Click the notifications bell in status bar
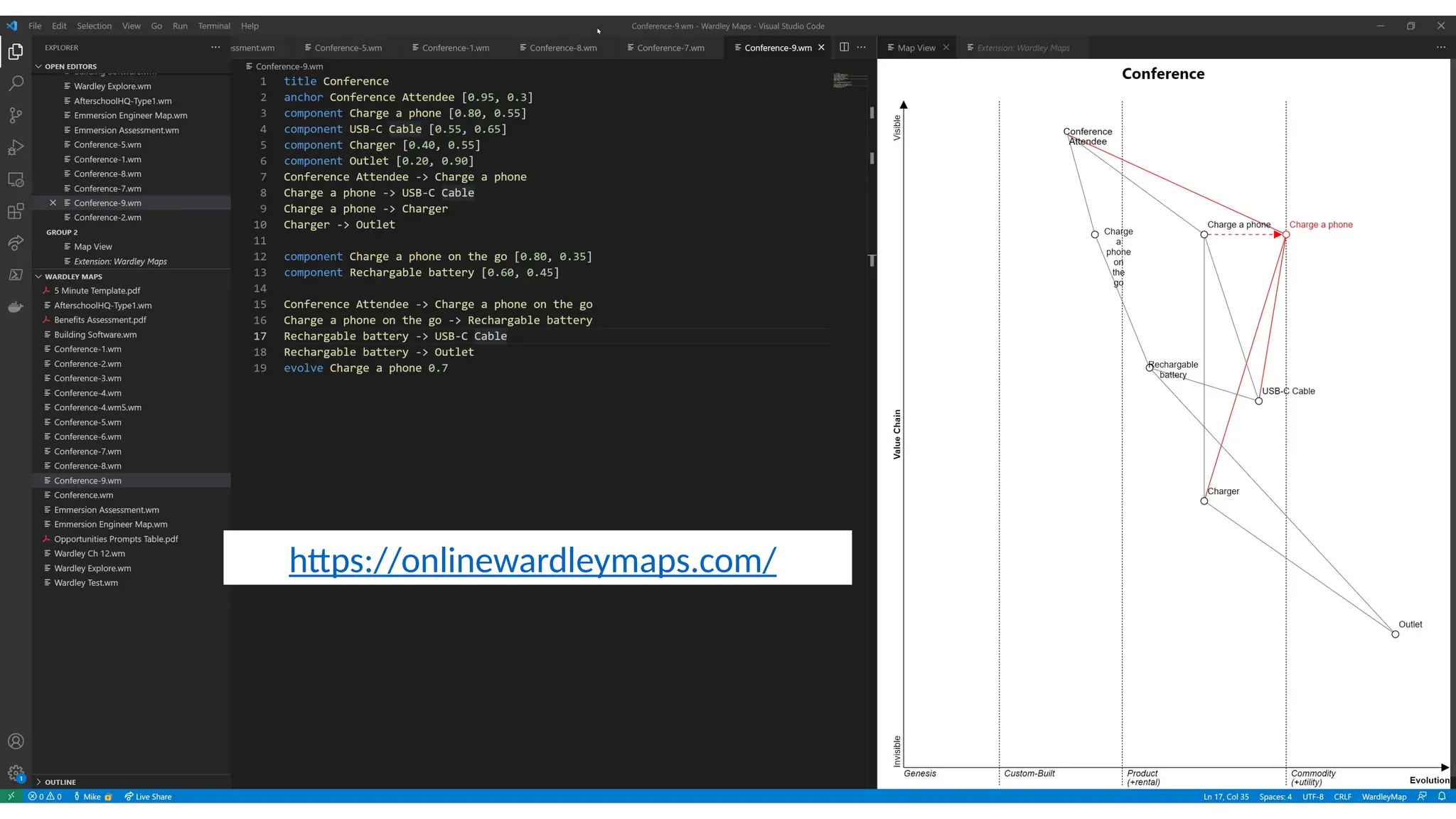Screen dimensions: 1456x819 (x=1442, y=796)
